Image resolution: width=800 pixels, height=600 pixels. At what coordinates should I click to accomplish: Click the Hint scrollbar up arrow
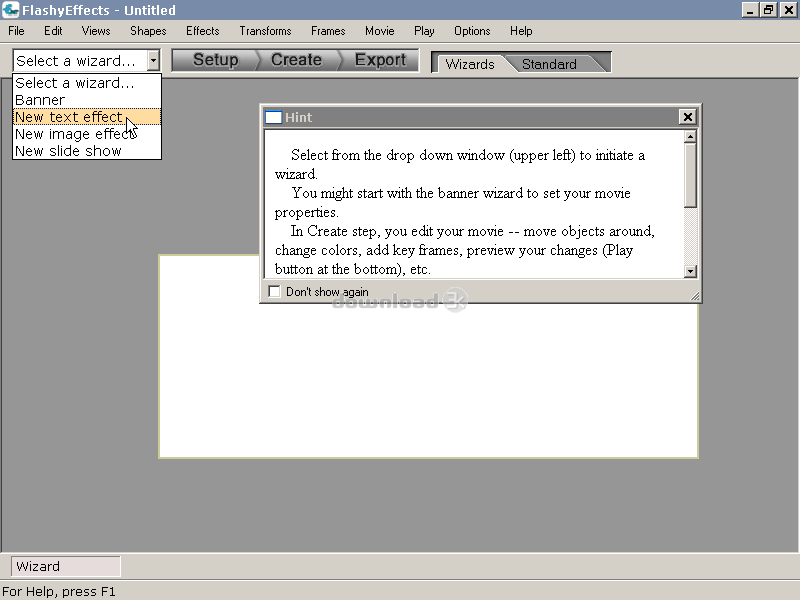coord(690,137)
